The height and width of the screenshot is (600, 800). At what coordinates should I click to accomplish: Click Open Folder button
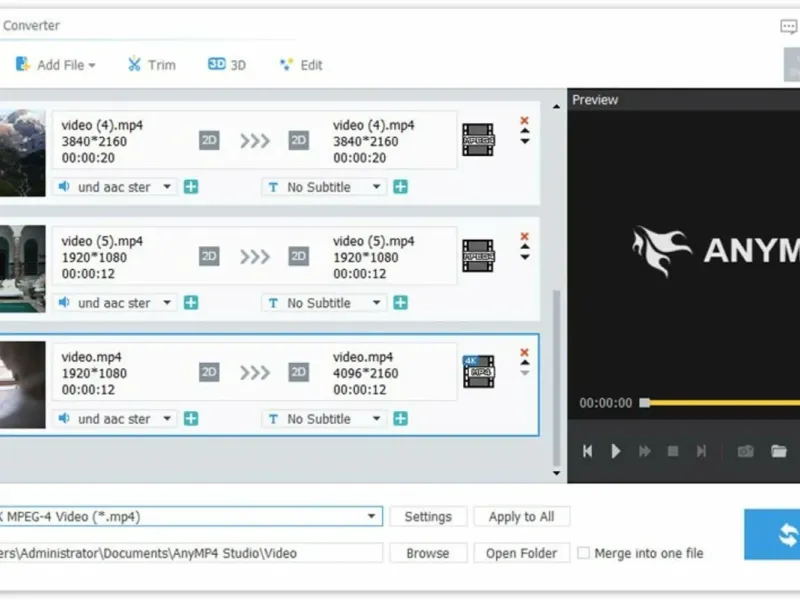coord(521,553)
